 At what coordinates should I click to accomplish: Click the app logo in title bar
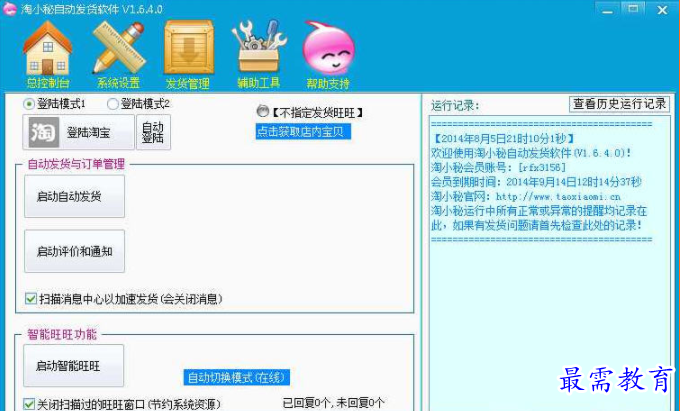coord(9,9)
